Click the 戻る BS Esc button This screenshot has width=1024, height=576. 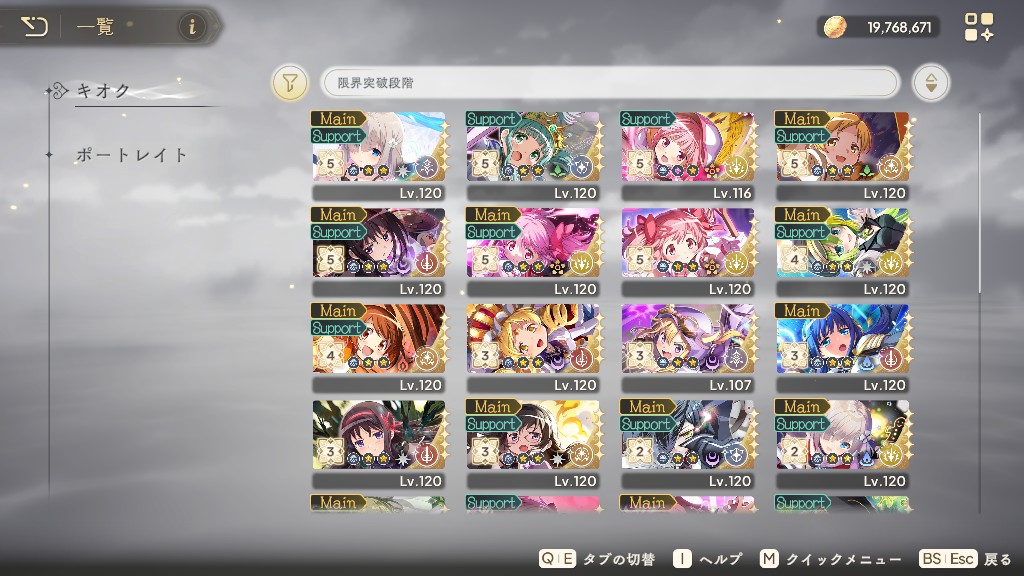click(965, 559)
